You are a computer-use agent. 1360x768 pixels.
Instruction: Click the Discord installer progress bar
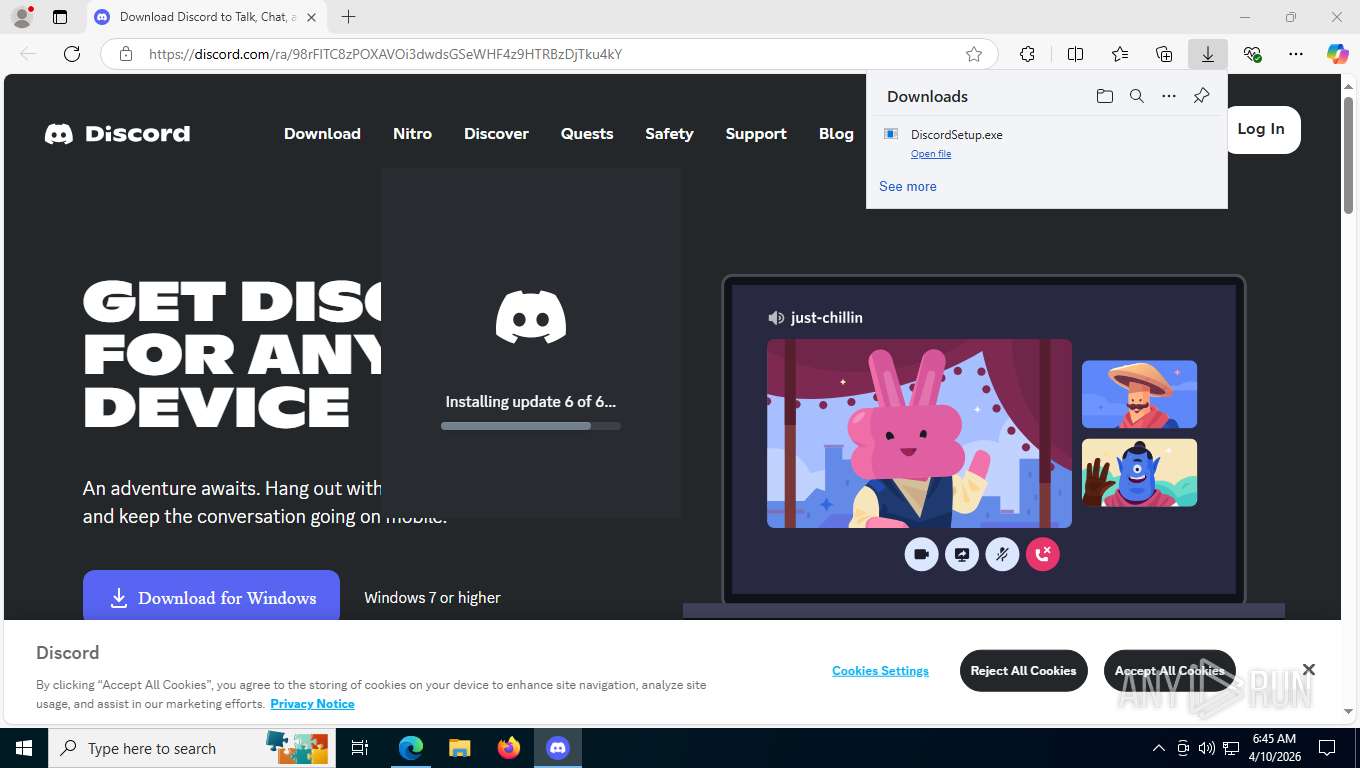pos(531,426)
